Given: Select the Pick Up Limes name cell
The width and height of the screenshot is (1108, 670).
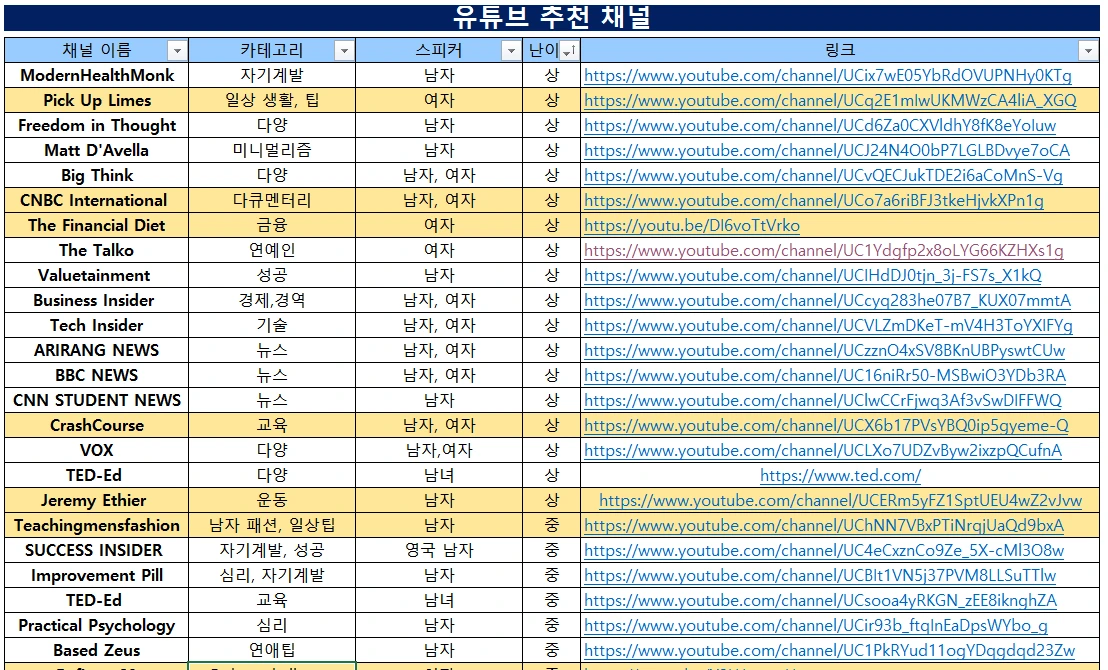Looking at the screenshot, I should point(97,100).
